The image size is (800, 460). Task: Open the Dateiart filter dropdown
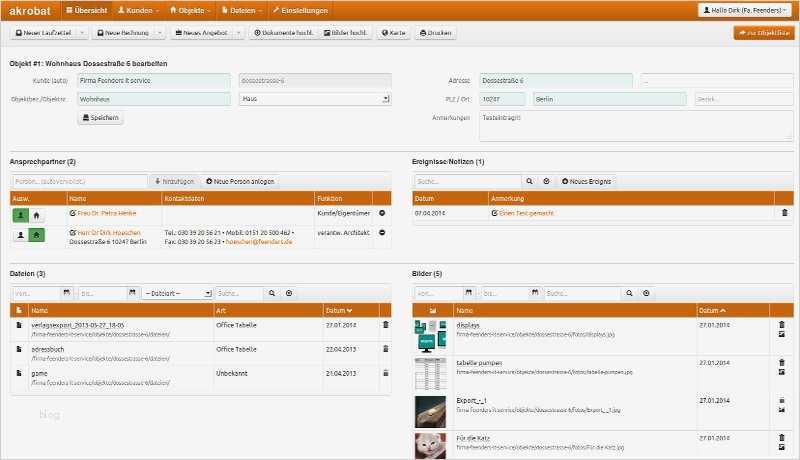coord(177,293)
